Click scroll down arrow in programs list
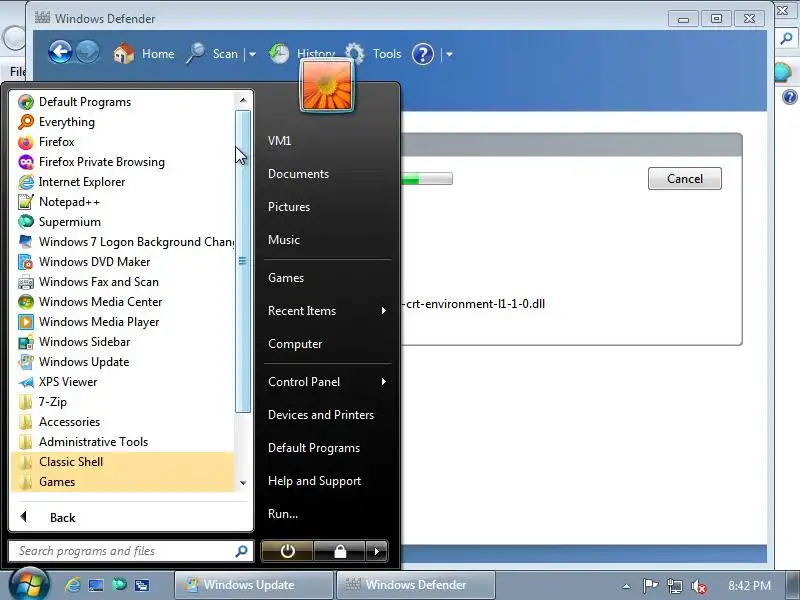800x600 pixels. [243, 483]
